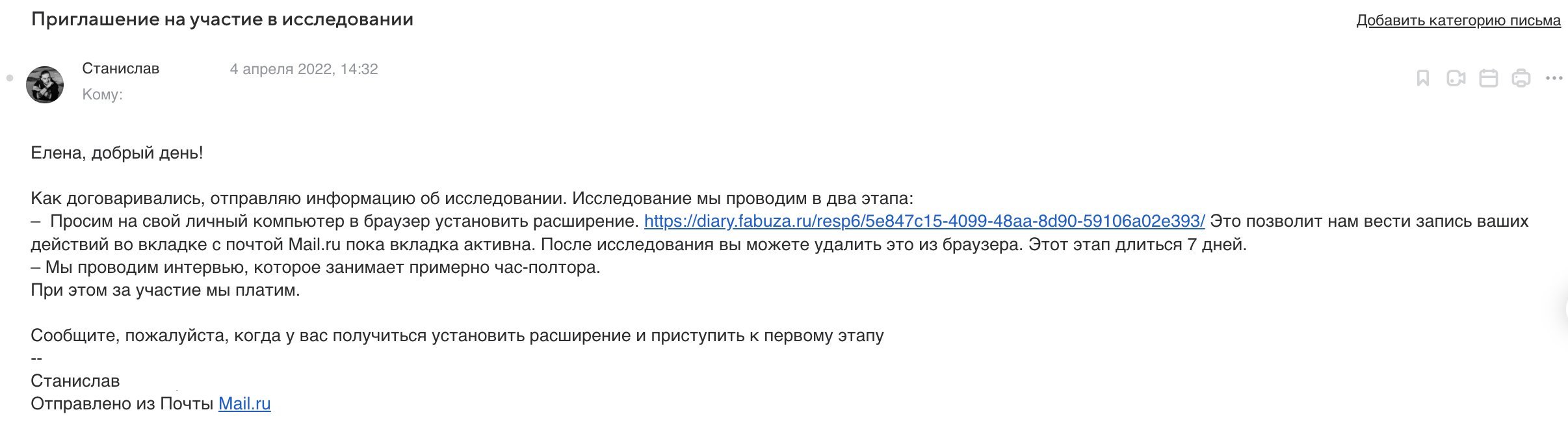Toggle the unread dot beside the sender avatar
The image size is (1568, 438).
point(10,79)
